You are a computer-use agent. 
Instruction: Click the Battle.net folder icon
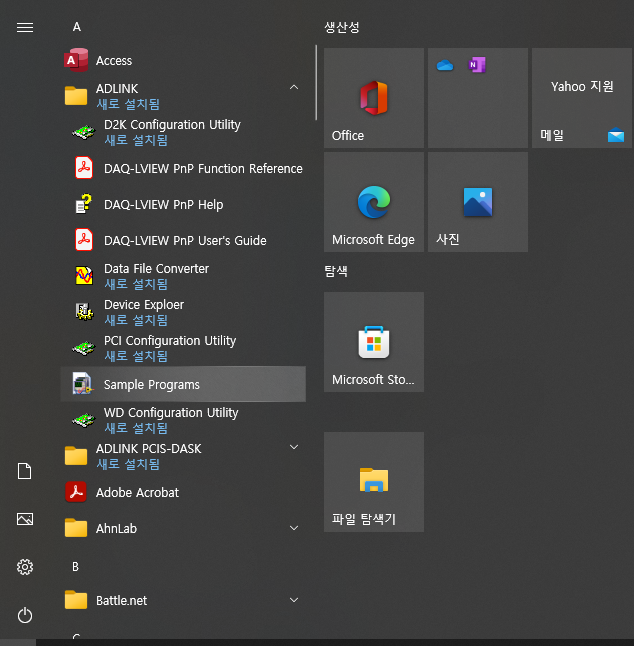pyautogui.click(x=76, y=600)
